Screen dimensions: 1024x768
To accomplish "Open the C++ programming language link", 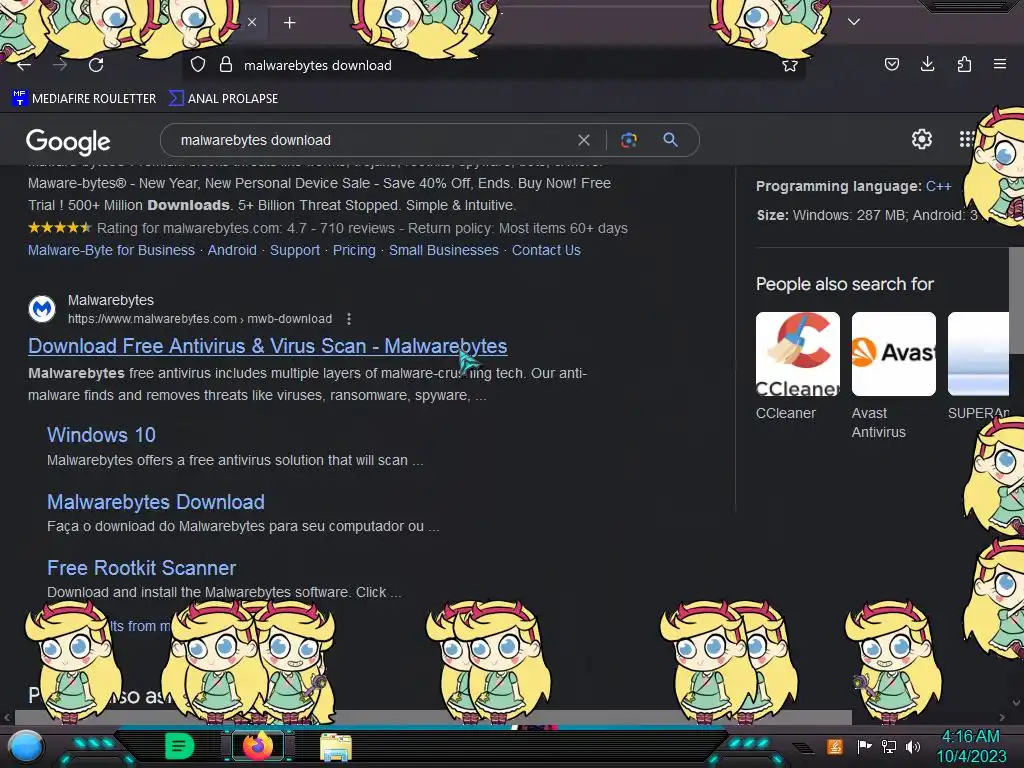I will (x=938, y=186).
